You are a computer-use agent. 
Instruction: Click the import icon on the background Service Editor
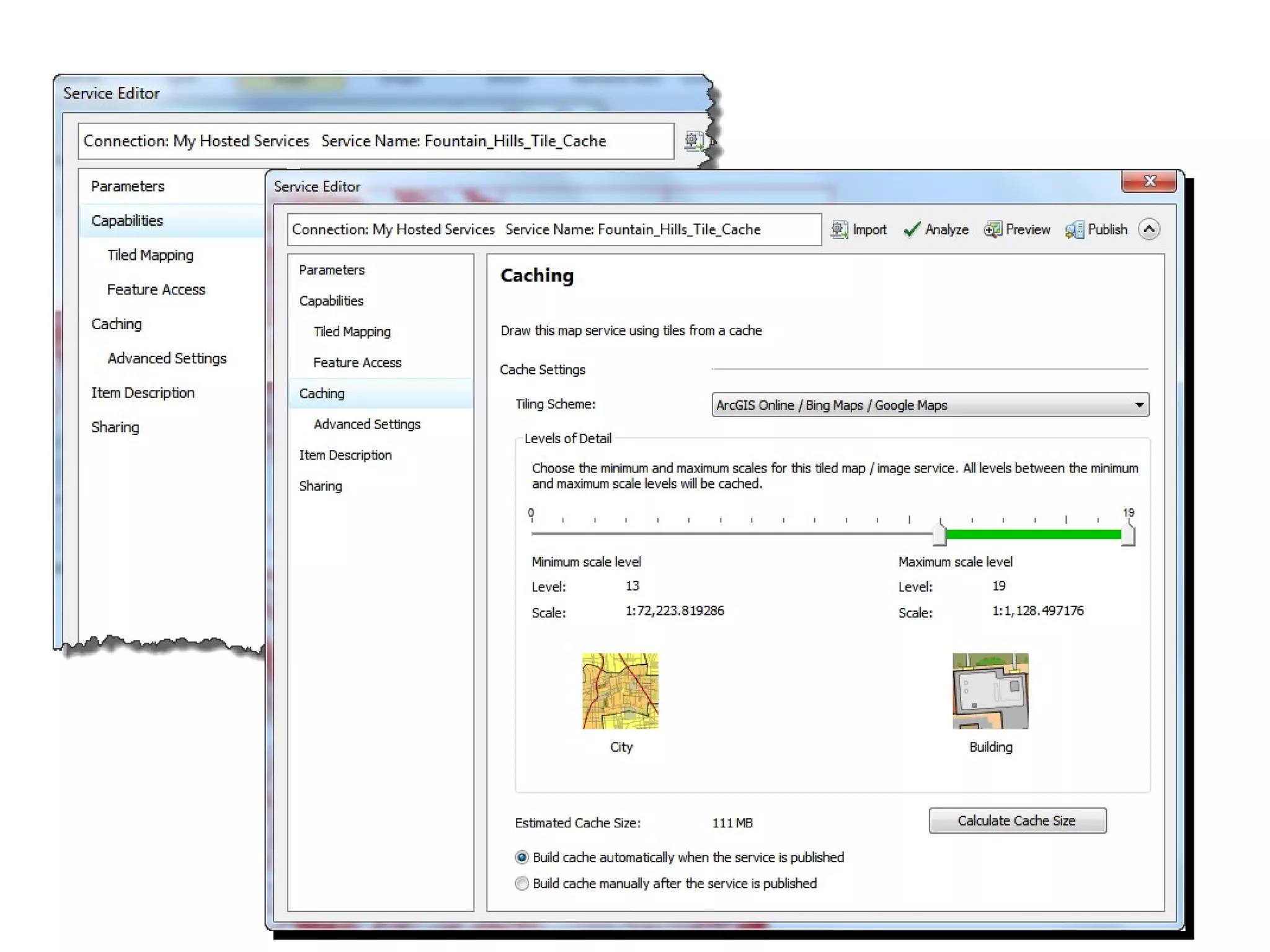[693, 141]
